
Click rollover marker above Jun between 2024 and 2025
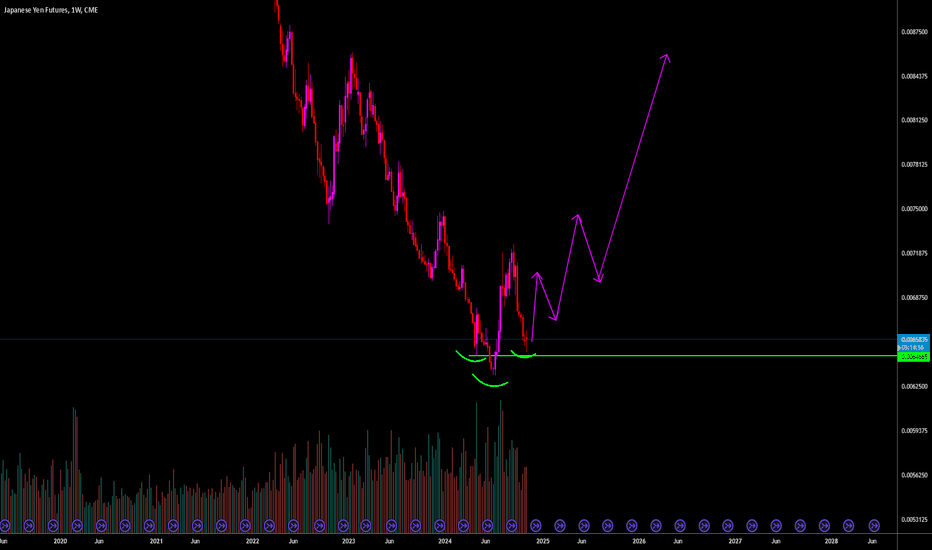(x=487, y=526)
